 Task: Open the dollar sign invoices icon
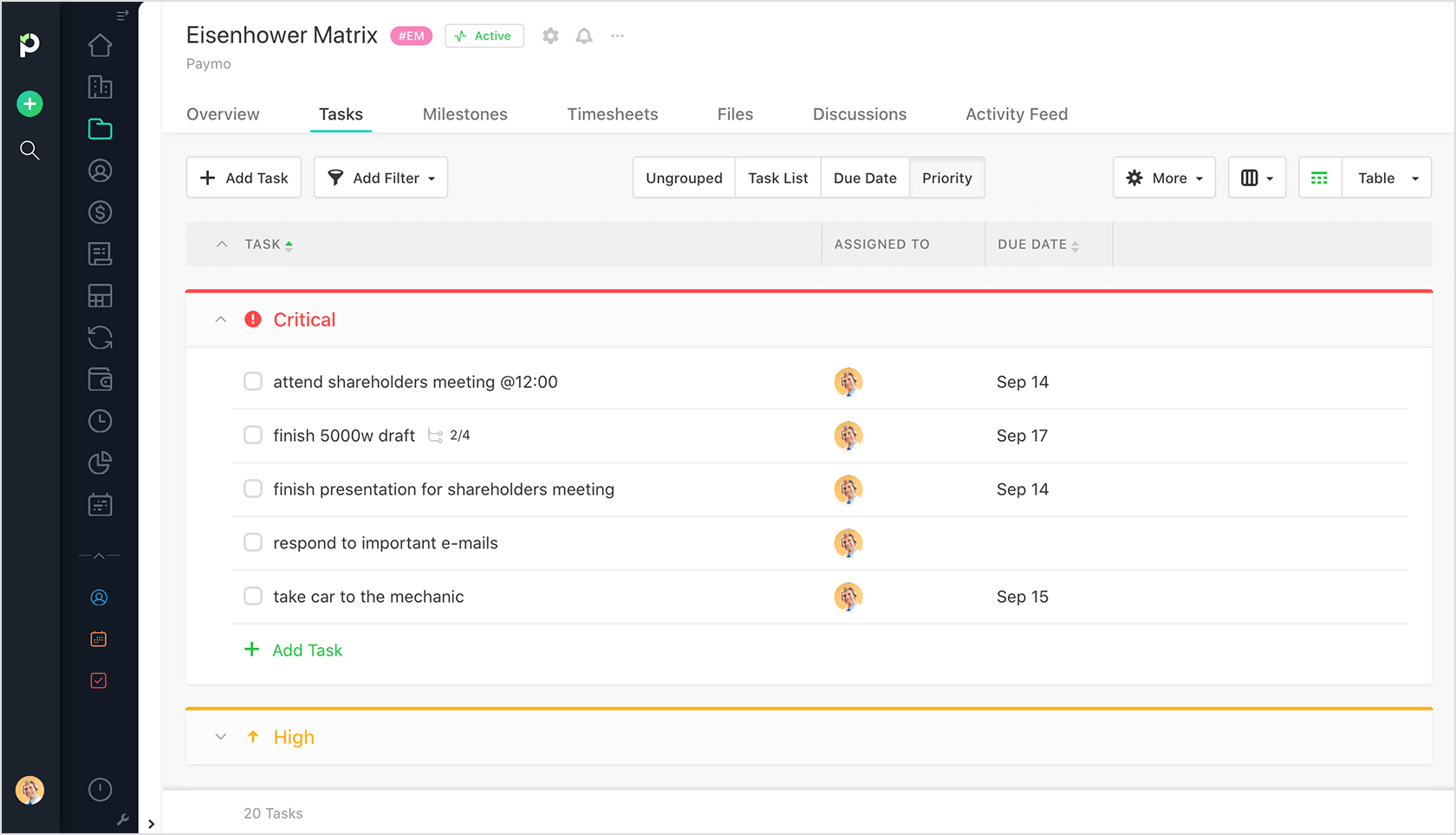point(100,212)
